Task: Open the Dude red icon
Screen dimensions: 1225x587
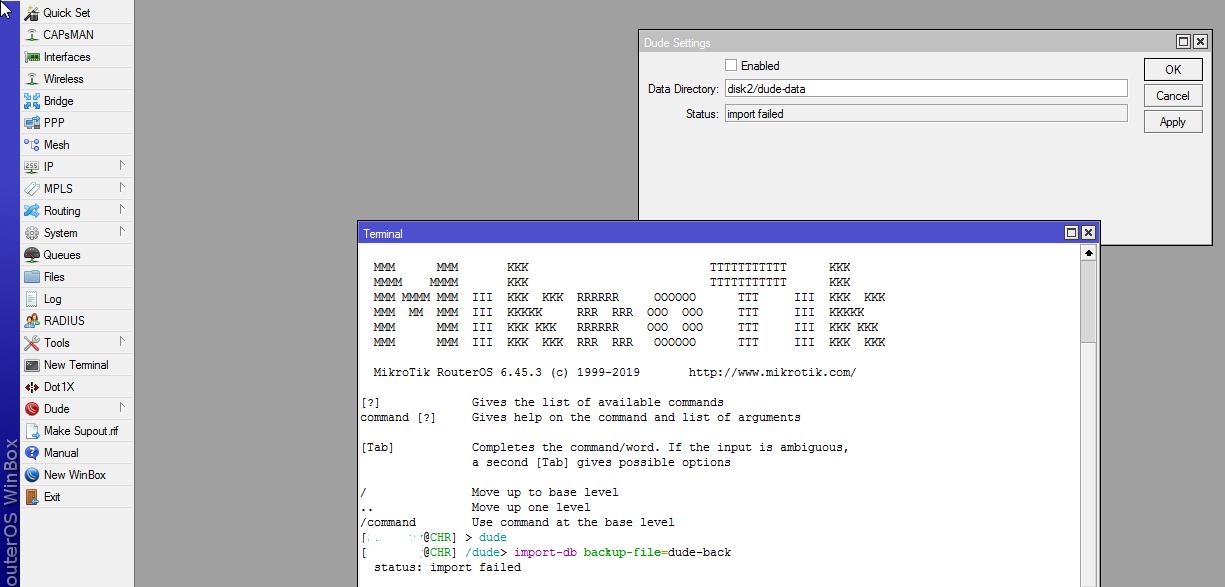Action: [32, 409]
